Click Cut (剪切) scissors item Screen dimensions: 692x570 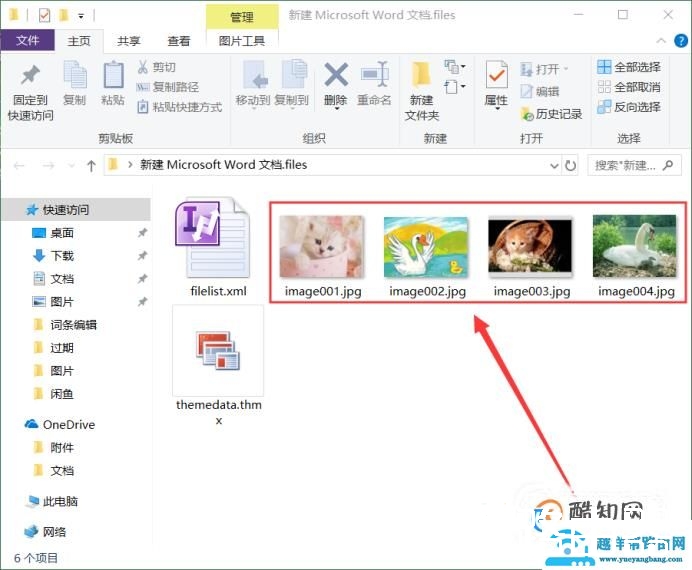tap(157, 67)
